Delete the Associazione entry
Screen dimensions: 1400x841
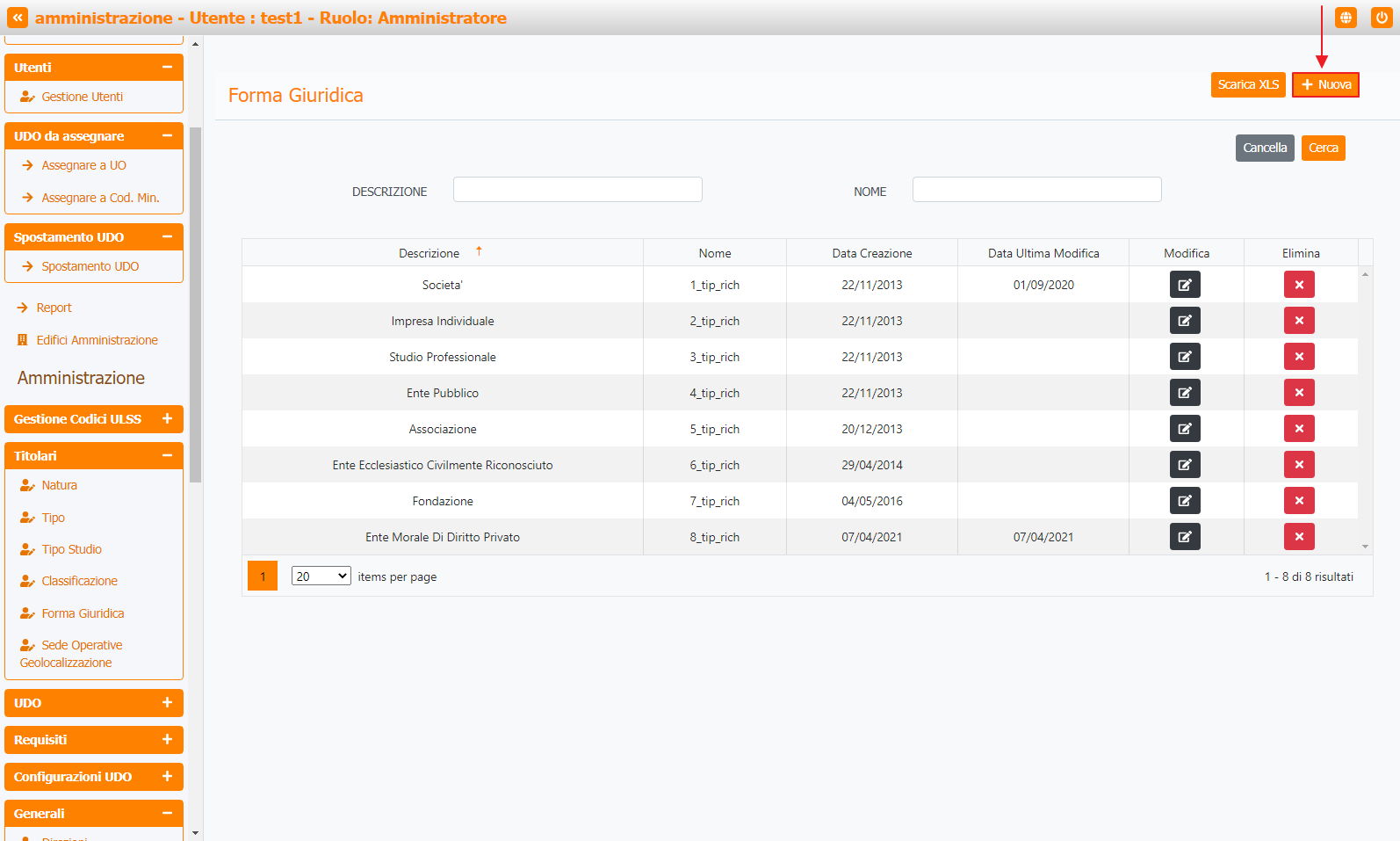pos(1298,429)
